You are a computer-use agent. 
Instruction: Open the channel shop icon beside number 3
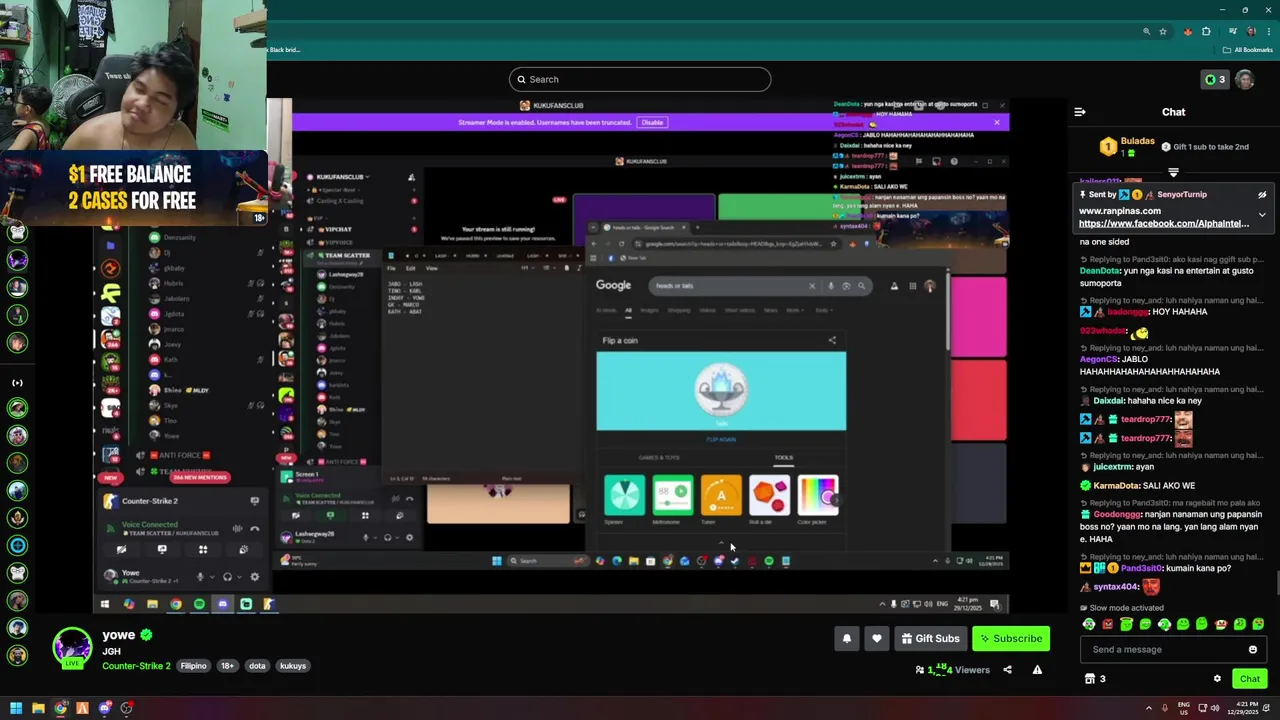pyautogui.click(x=1090, y=679)
